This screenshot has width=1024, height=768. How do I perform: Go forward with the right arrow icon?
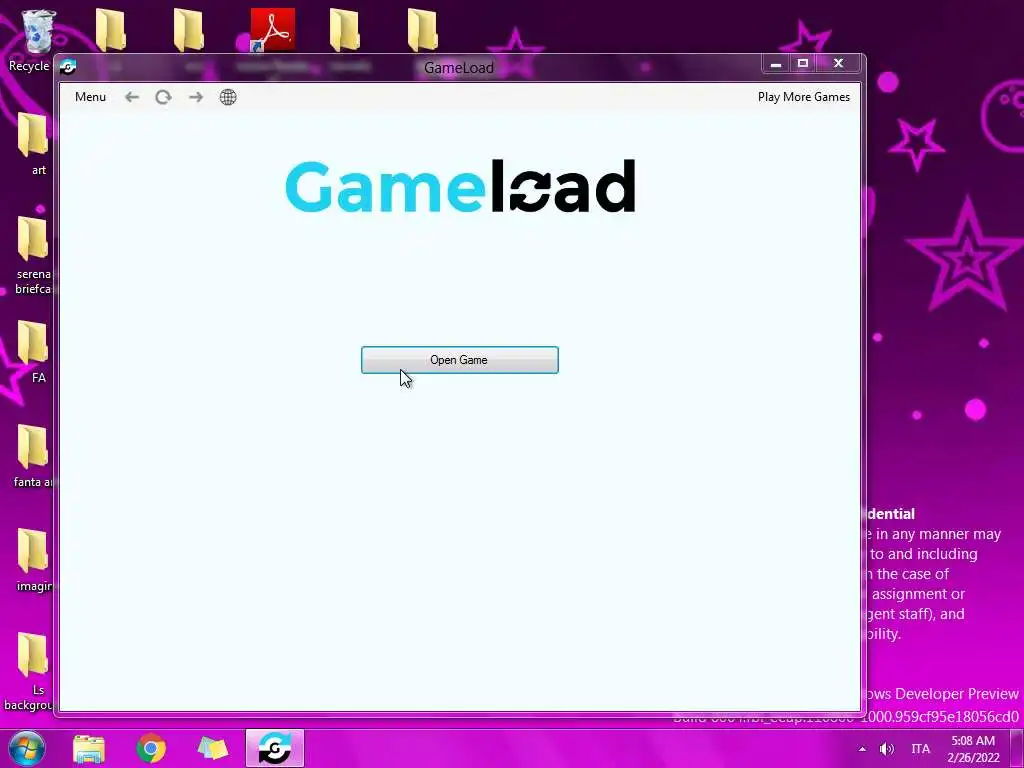[196, 97]
